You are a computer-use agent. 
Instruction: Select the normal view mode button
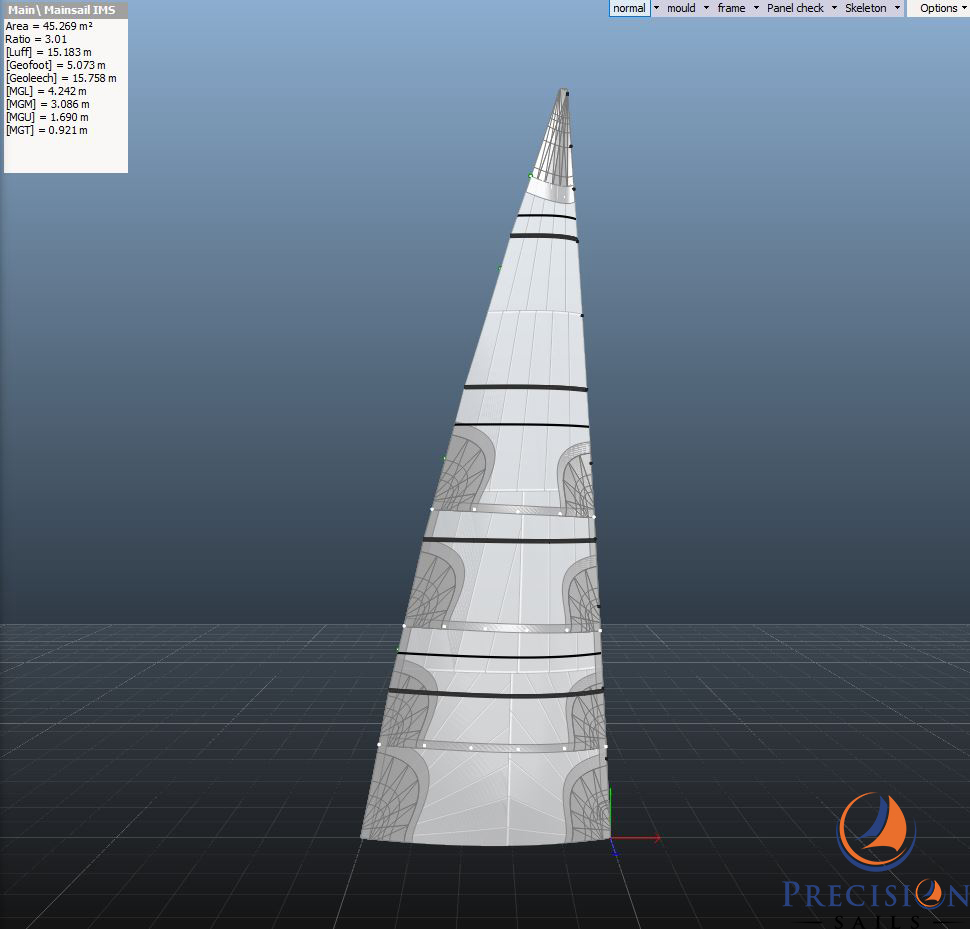coord(629,8)
